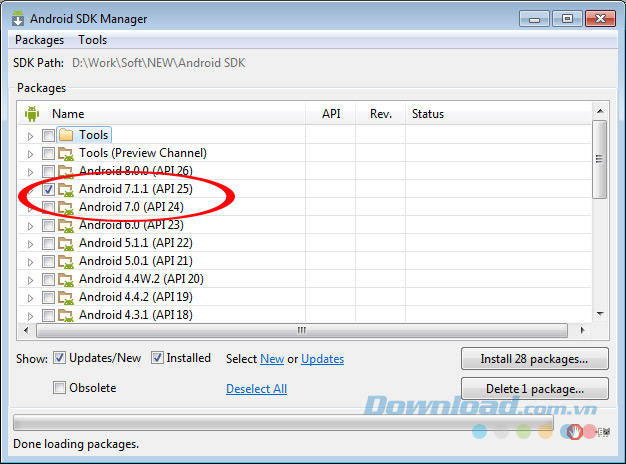The width and height of the screenshot is (626, 464).
Task: Check the Tools (Preview Channel) checkbox
Action: click(x=48, y=153)
